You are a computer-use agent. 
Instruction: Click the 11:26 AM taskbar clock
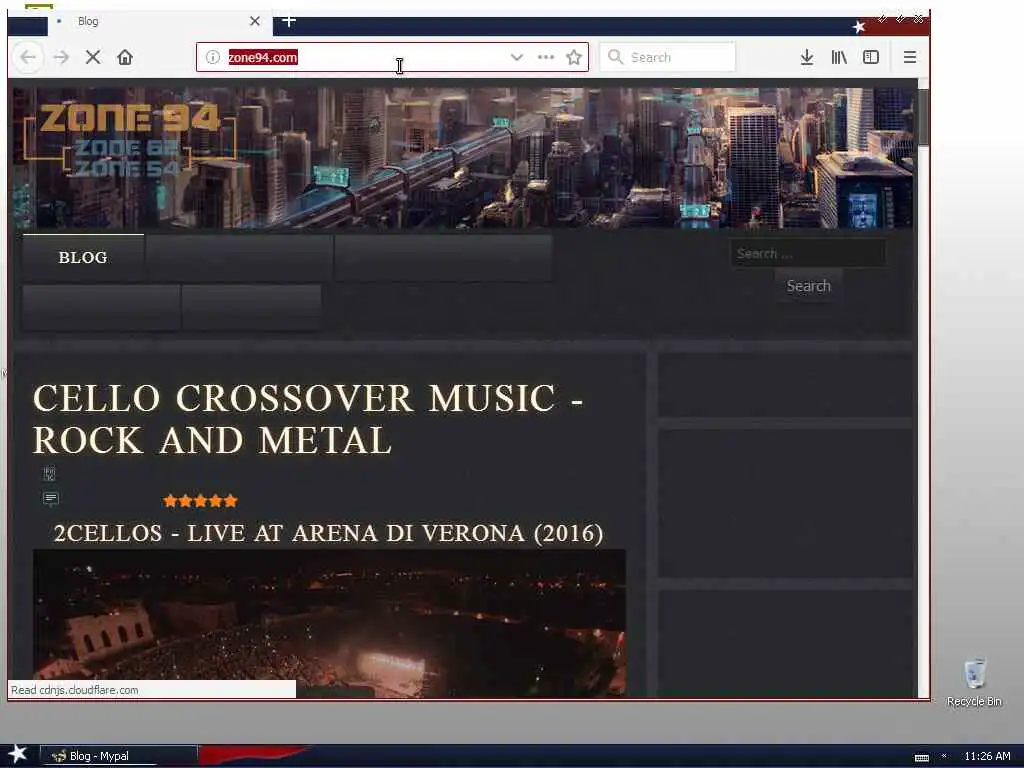[x=987, y=756]
